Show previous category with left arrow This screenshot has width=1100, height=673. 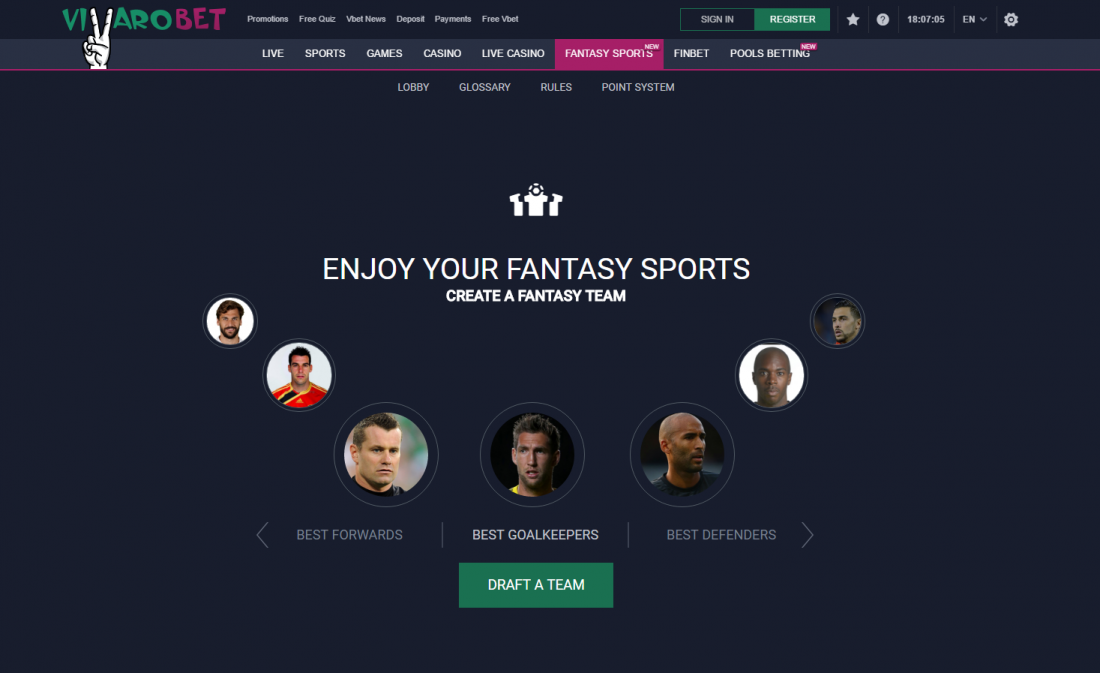pyautogui.click(x=262, y=535)
